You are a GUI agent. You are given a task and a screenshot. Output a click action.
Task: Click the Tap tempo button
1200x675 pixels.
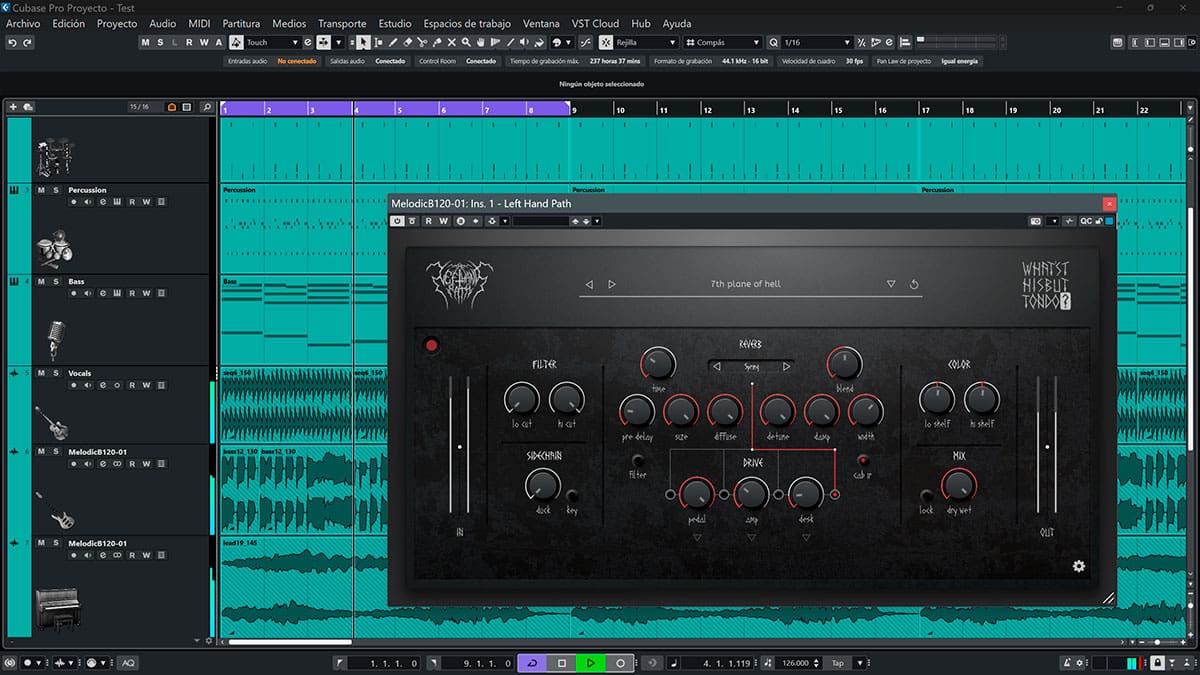click(x=838, y=663)
